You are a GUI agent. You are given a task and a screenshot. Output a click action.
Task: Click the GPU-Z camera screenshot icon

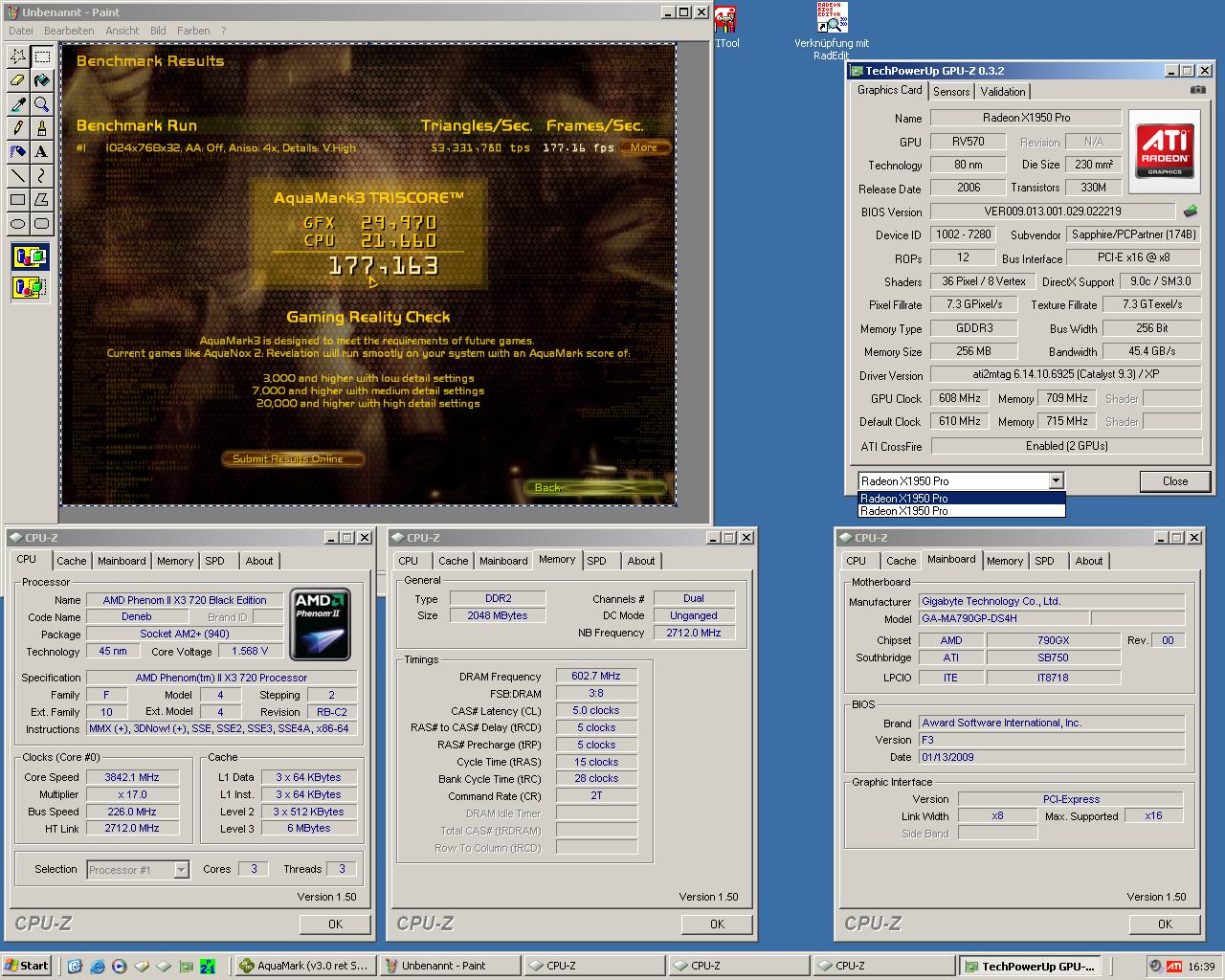(1197, 90)
